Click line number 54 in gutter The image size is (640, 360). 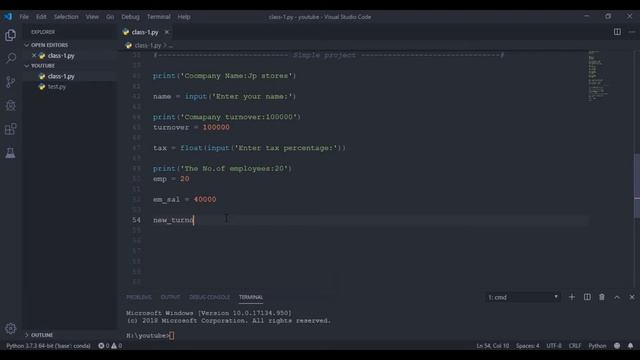point(136,220)
